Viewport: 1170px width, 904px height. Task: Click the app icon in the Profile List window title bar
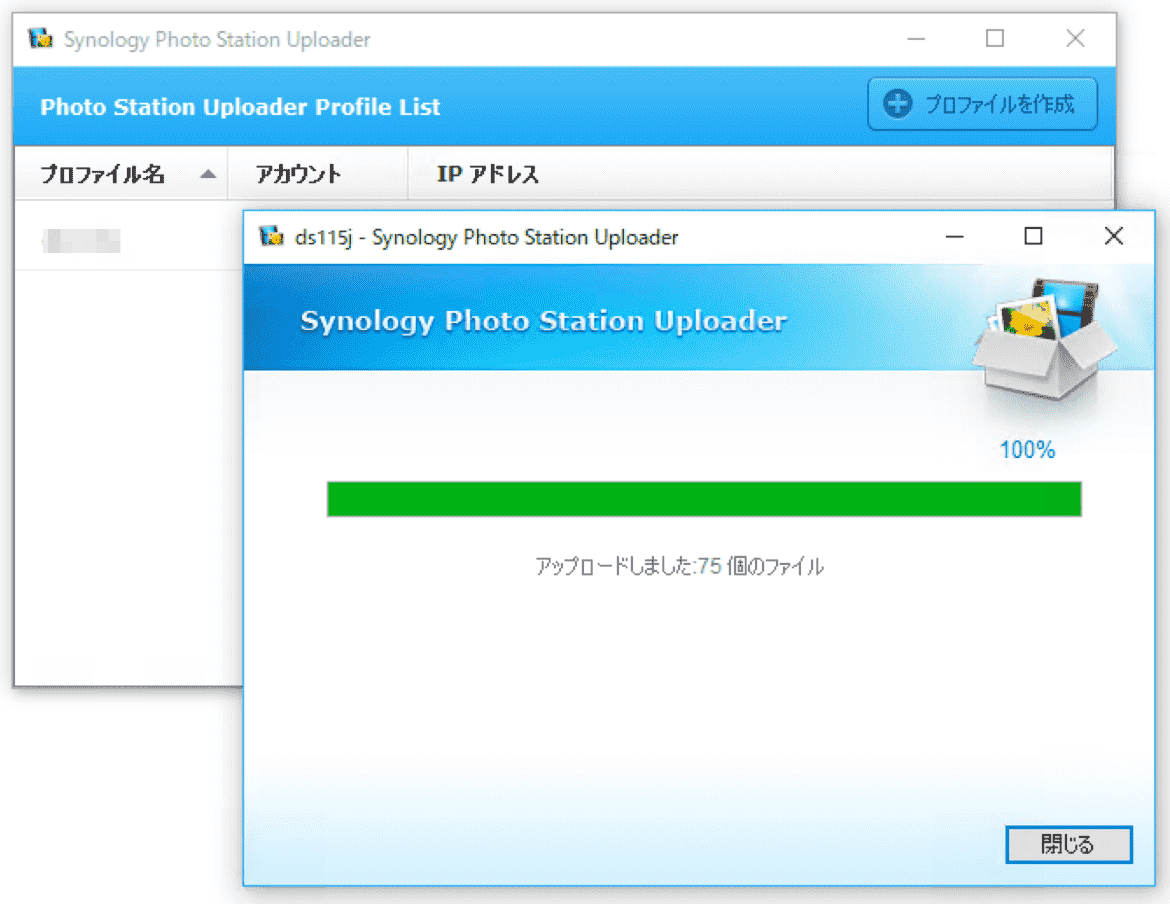coord(40,38)
